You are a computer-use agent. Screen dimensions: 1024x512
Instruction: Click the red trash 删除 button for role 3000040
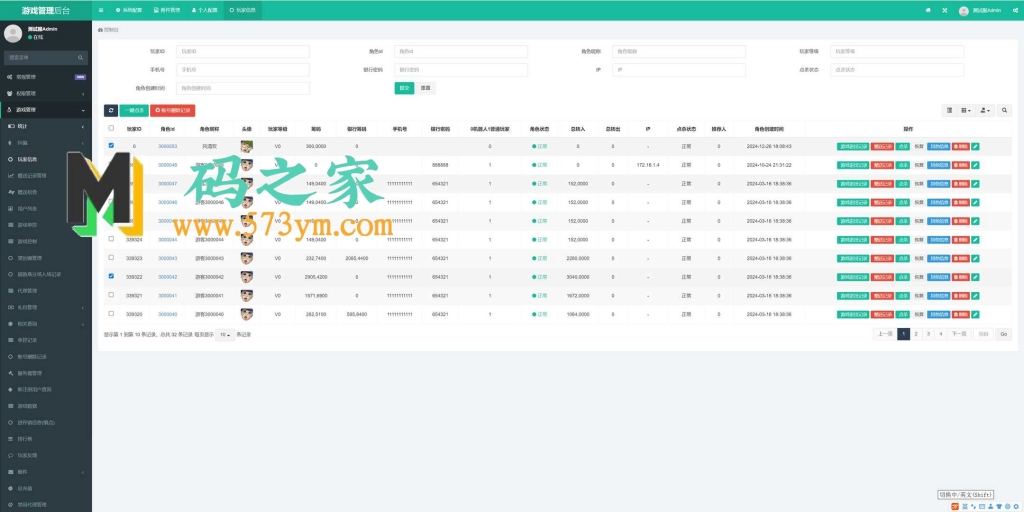(x=961, y=314)
